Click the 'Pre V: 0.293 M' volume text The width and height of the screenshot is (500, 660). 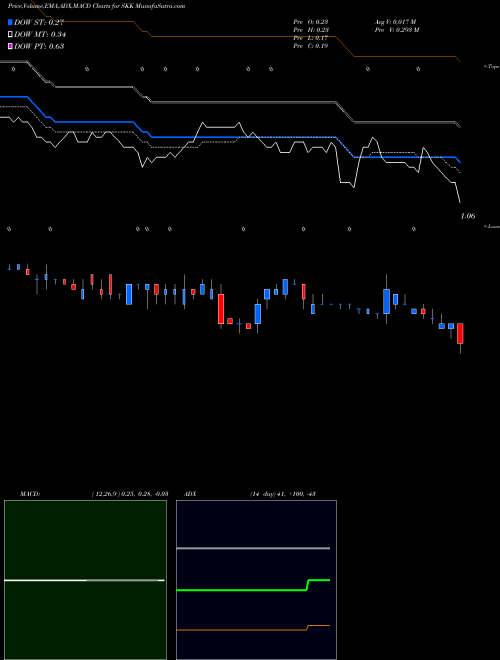(x=397, y=30)
